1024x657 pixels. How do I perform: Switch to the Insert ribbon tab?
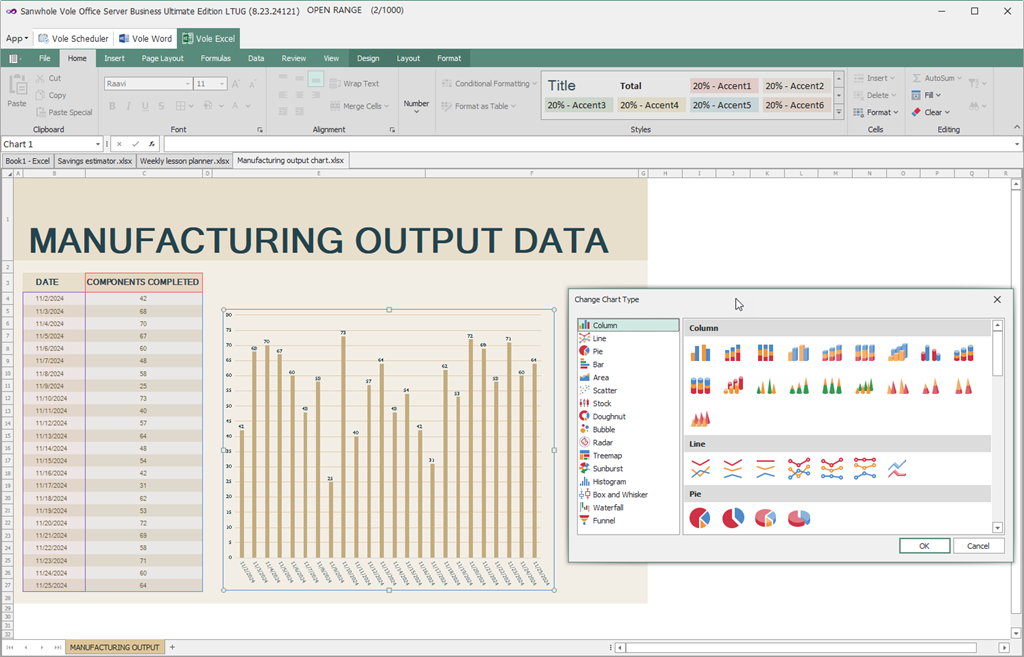point(114,58)
